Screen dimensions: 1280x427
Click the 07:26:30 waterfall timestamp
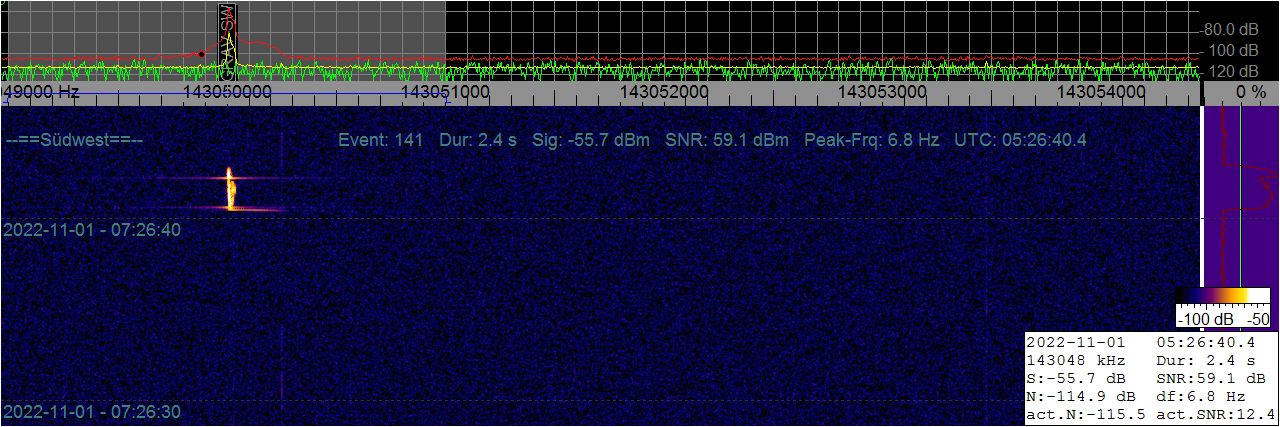[x=92, y=412]
